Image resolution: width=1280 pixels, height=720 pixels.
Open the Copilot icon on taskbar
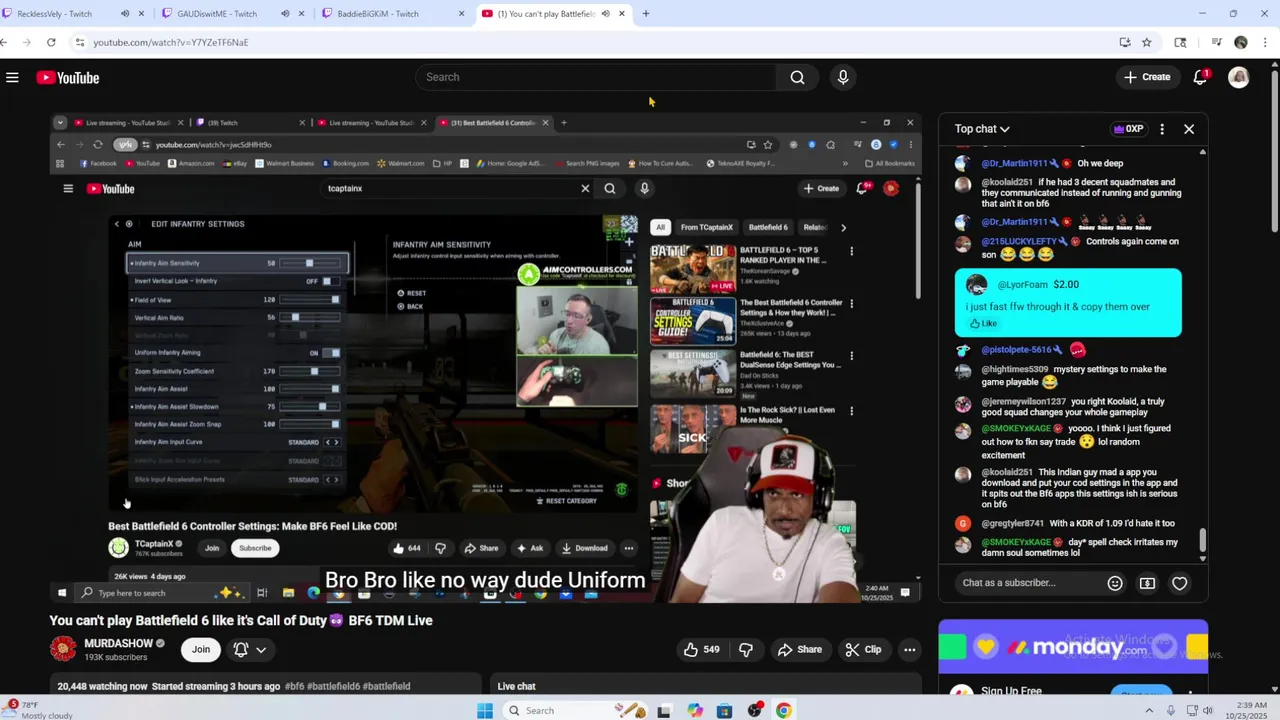(x=695, y=711)
